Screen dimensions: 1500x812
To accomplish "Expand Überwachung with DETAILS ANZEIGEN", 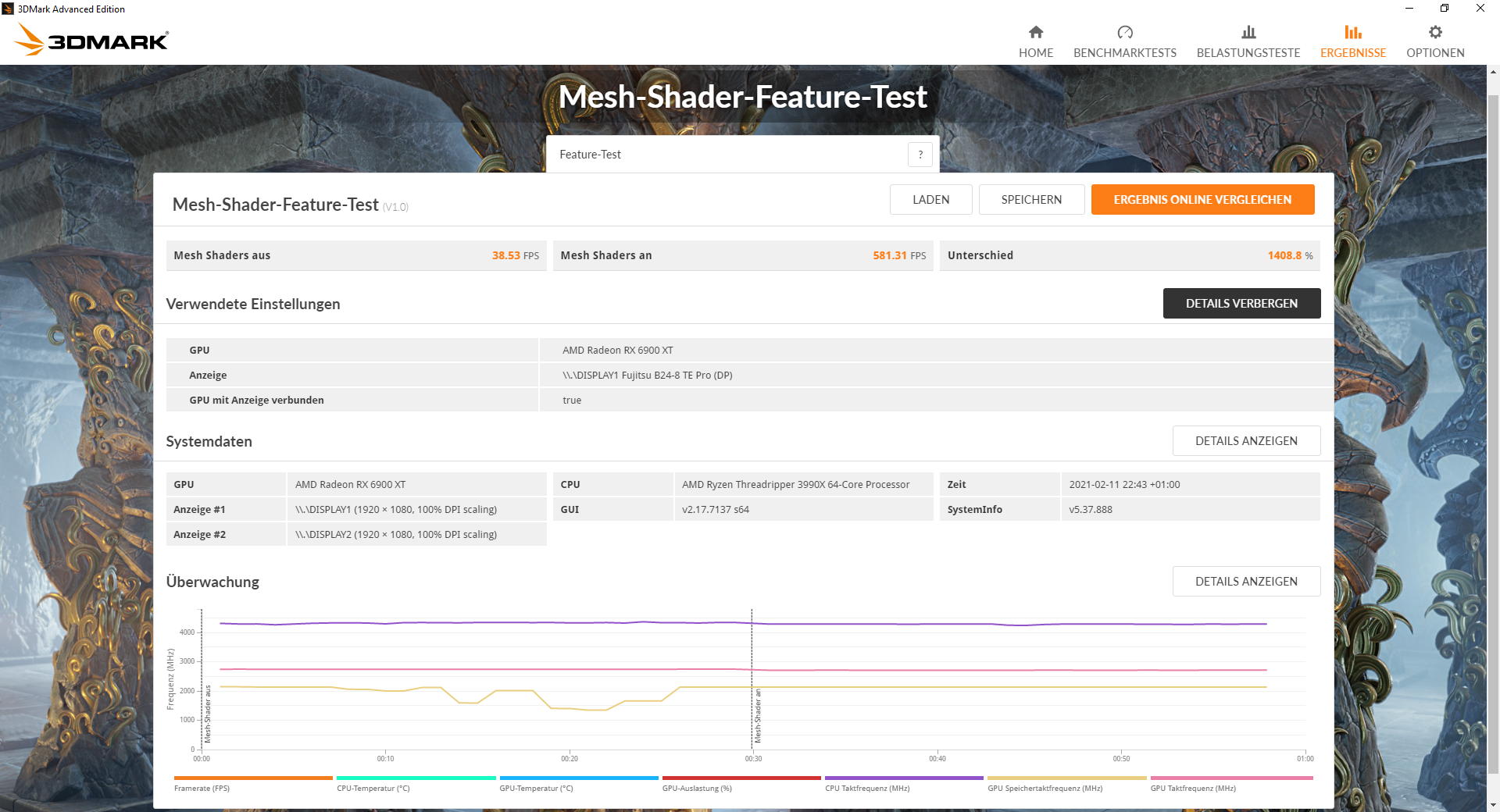I will [1246, 582].
